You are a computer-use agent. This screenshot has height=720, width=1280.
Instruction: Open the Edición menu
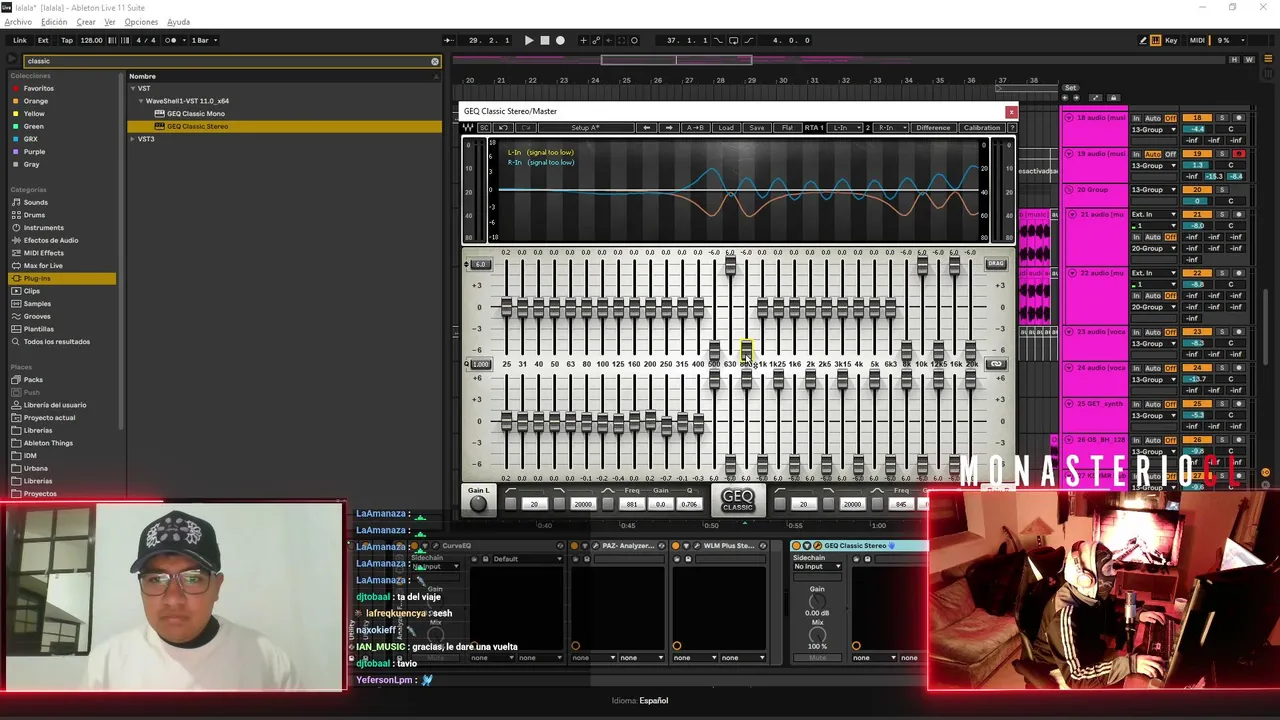click(54, 22)
